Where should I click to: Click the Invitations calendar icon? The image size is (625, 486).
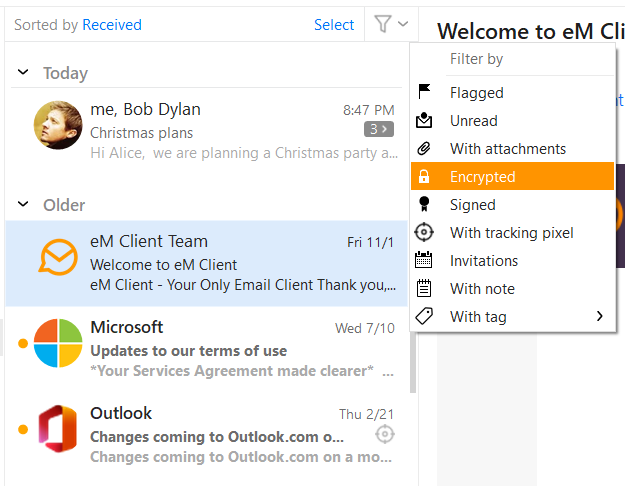pos(424,260)
